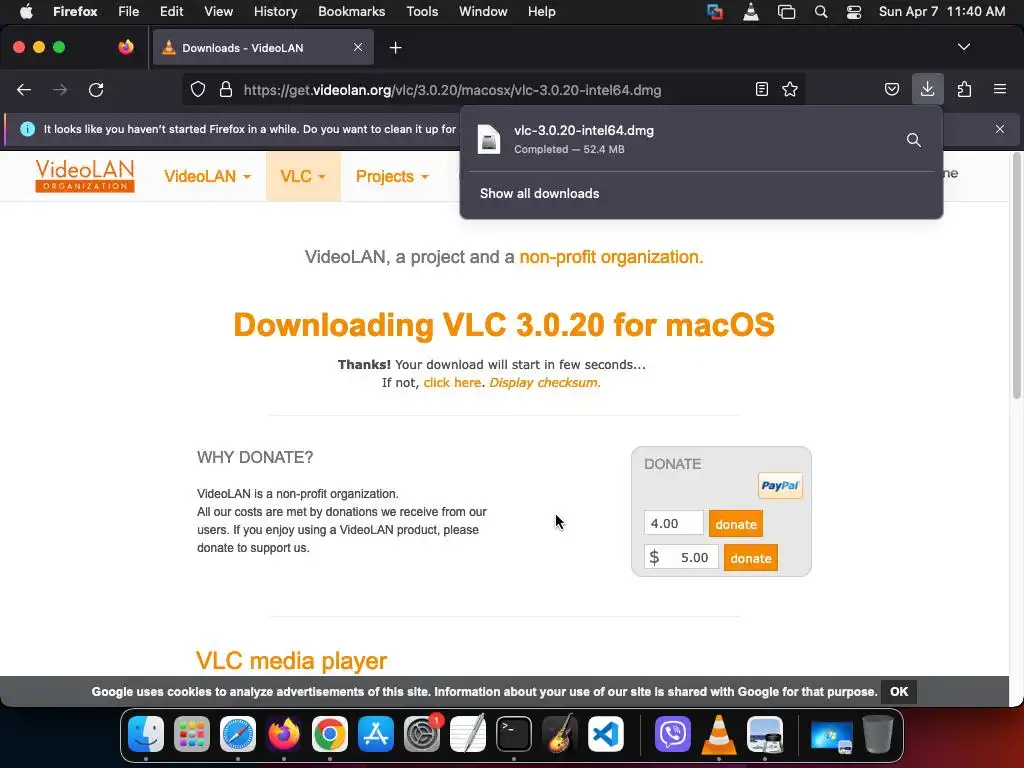Open the Tools menu
This screenshot has height=768, width=1024.
point(422,12)
